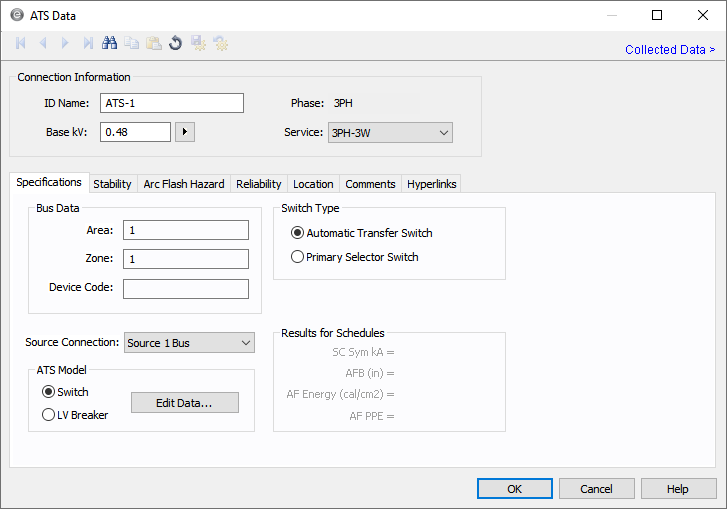Open the Collected Data link
This screenshot has height=509, width=727.
pyautogui.click(x=669, y=50)
